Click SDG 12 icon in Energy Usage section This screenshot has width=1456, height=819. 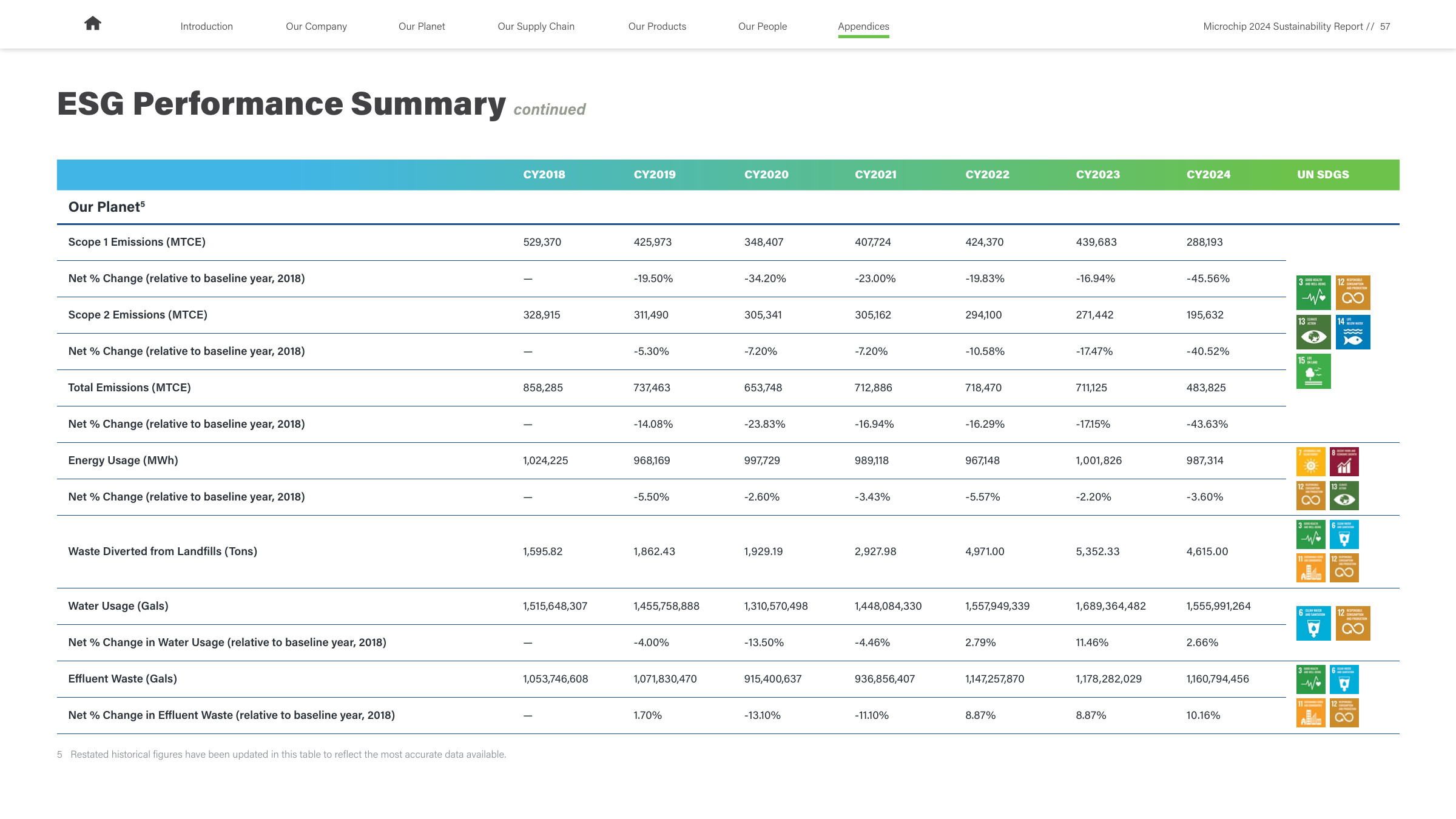tap(1311, 496)
